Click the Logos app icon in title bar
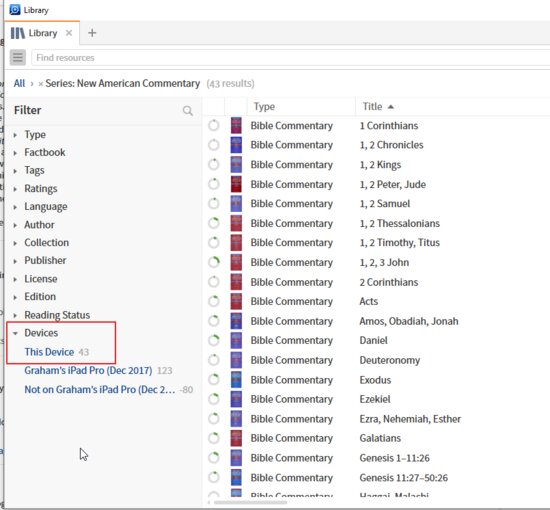This screenshot has width=550, height=510. [15, 10]
